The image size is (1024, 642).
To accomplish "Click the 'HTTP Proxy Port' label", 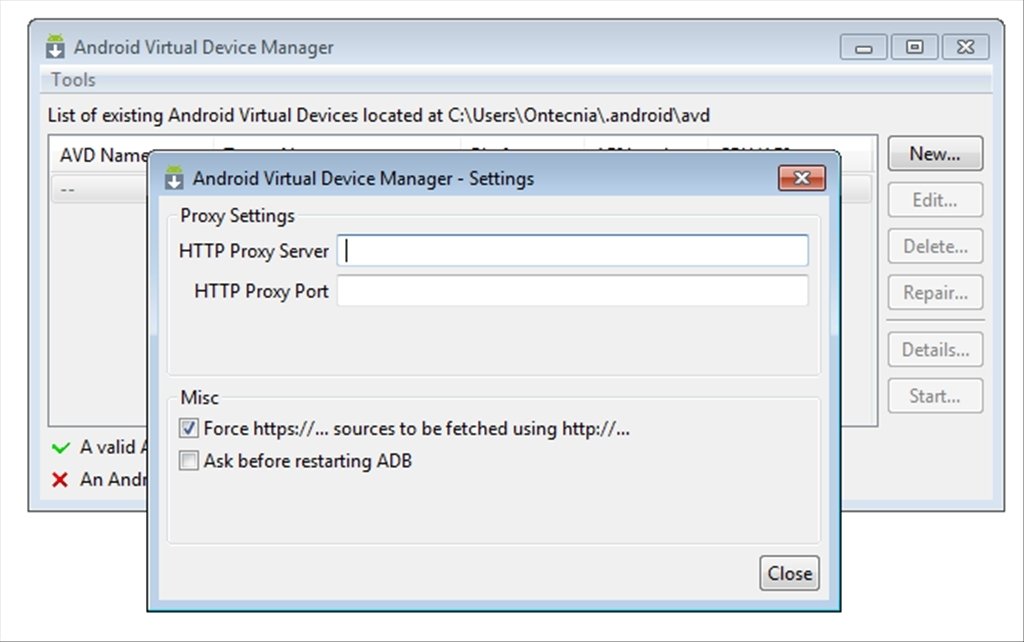I will coord(261,291).
